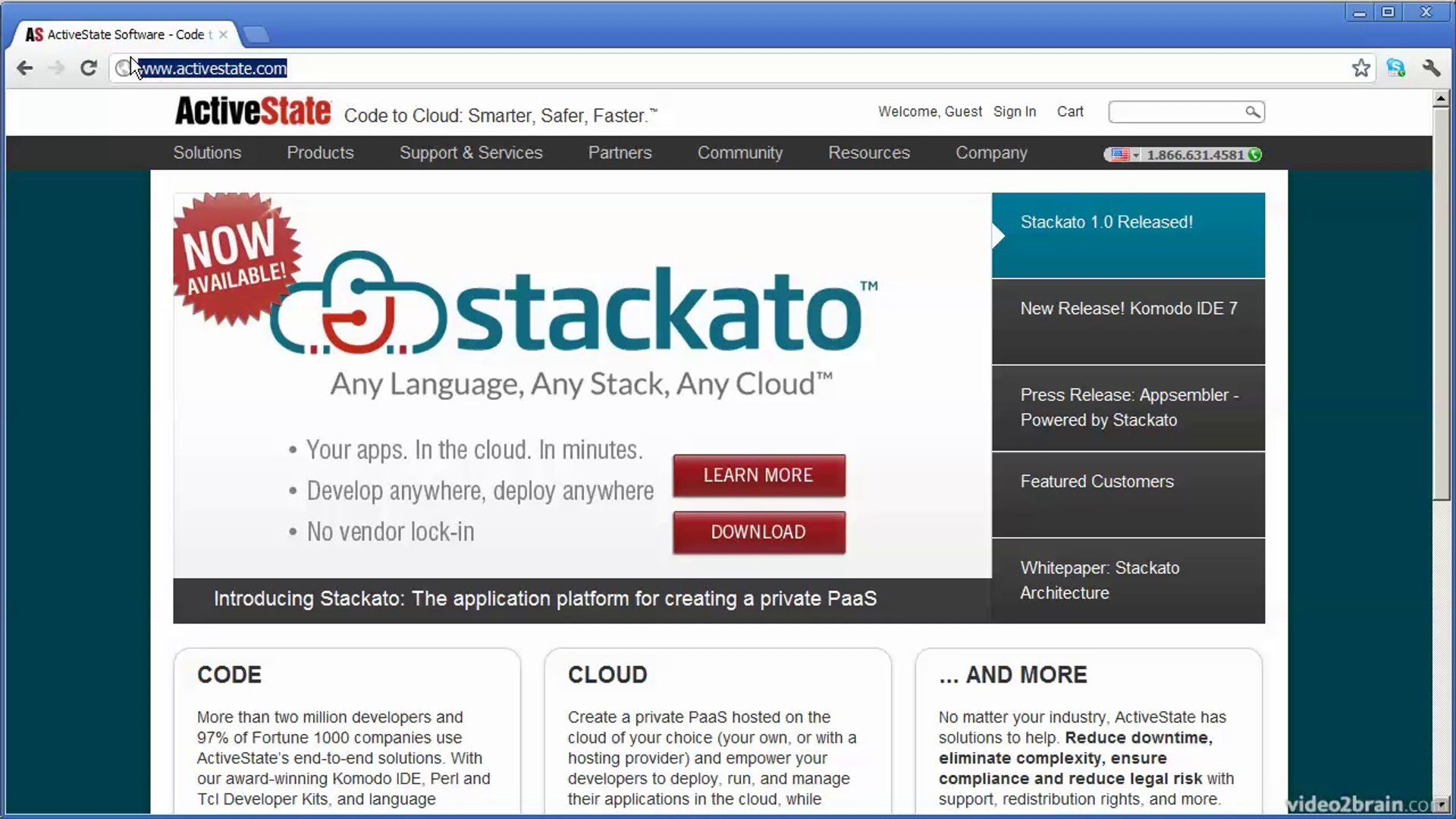Viewport: 1456px width, 819px height.
Task: Click the browser Back arrow
Action: point(25,68)
